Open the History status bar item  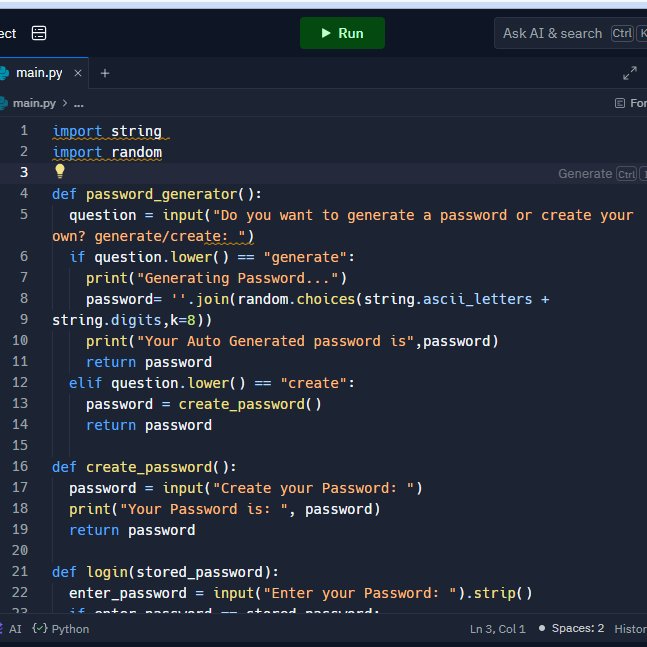tap(630, 629)
